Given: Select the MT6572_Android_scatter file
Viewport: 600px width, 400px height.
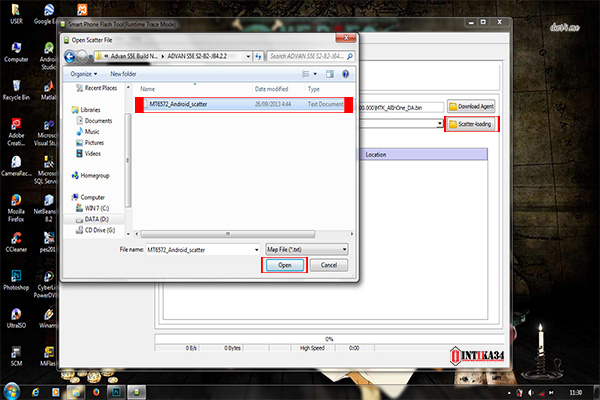Looking at the screenshot, I should (x=244, y=104).
